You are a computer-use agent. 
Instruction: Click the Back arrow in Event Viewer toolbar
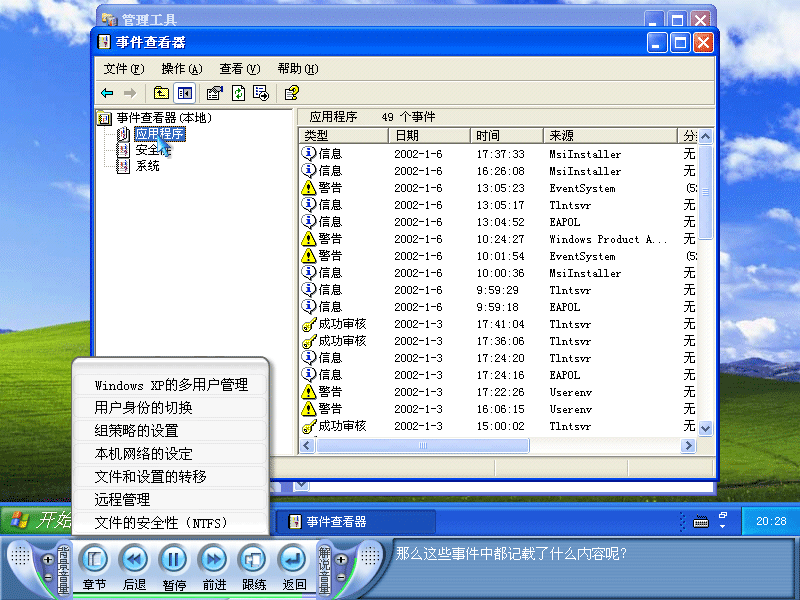(x=107, y=93)
